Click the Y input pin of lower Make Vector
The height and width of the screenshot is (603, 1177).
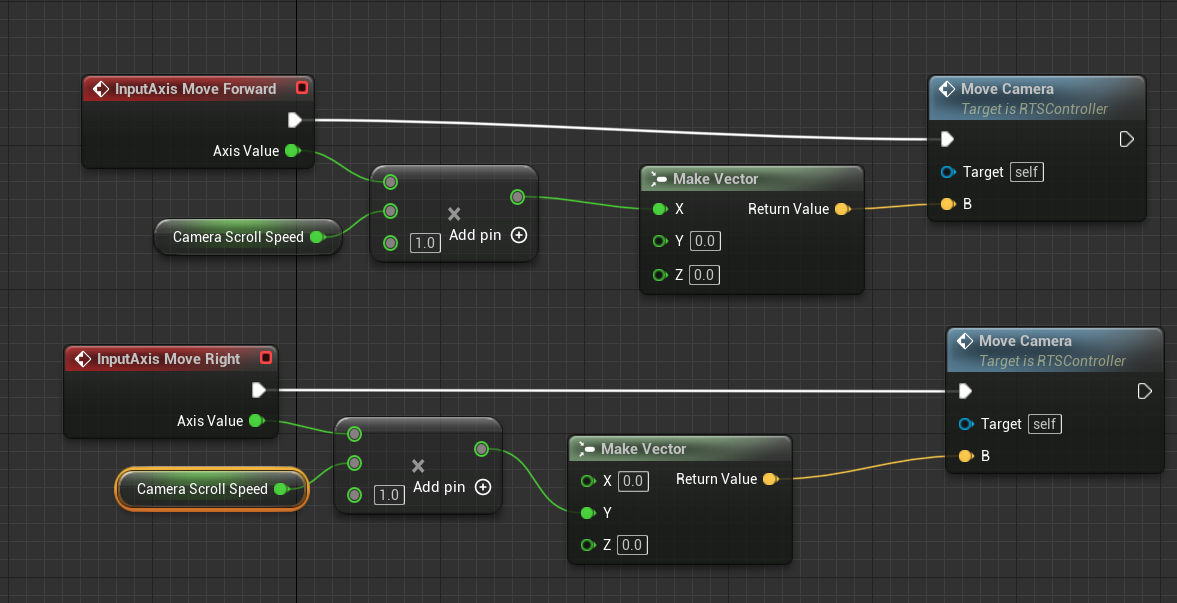pyautogui.click(x=588, y=513)
